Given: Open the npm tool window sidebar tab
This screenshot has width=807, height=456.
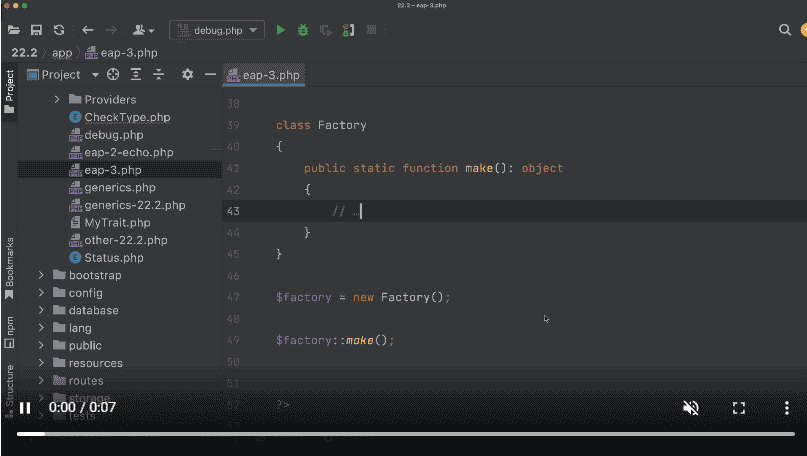Looking at the screenshot, I should click(x=9, y=332).
